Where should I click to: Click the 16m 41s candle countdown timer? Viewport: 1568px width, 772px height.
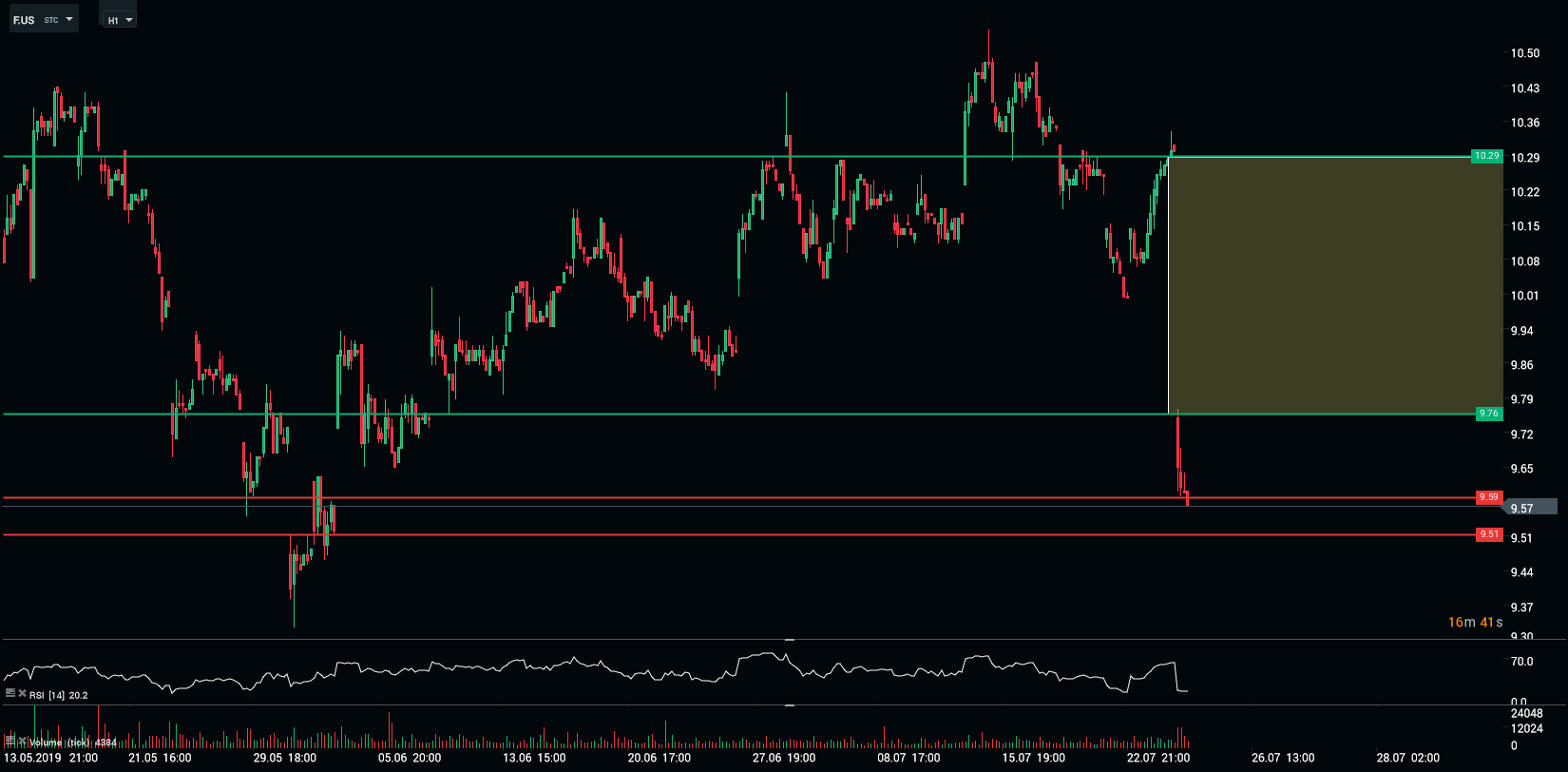click(x=1476, y=623)
